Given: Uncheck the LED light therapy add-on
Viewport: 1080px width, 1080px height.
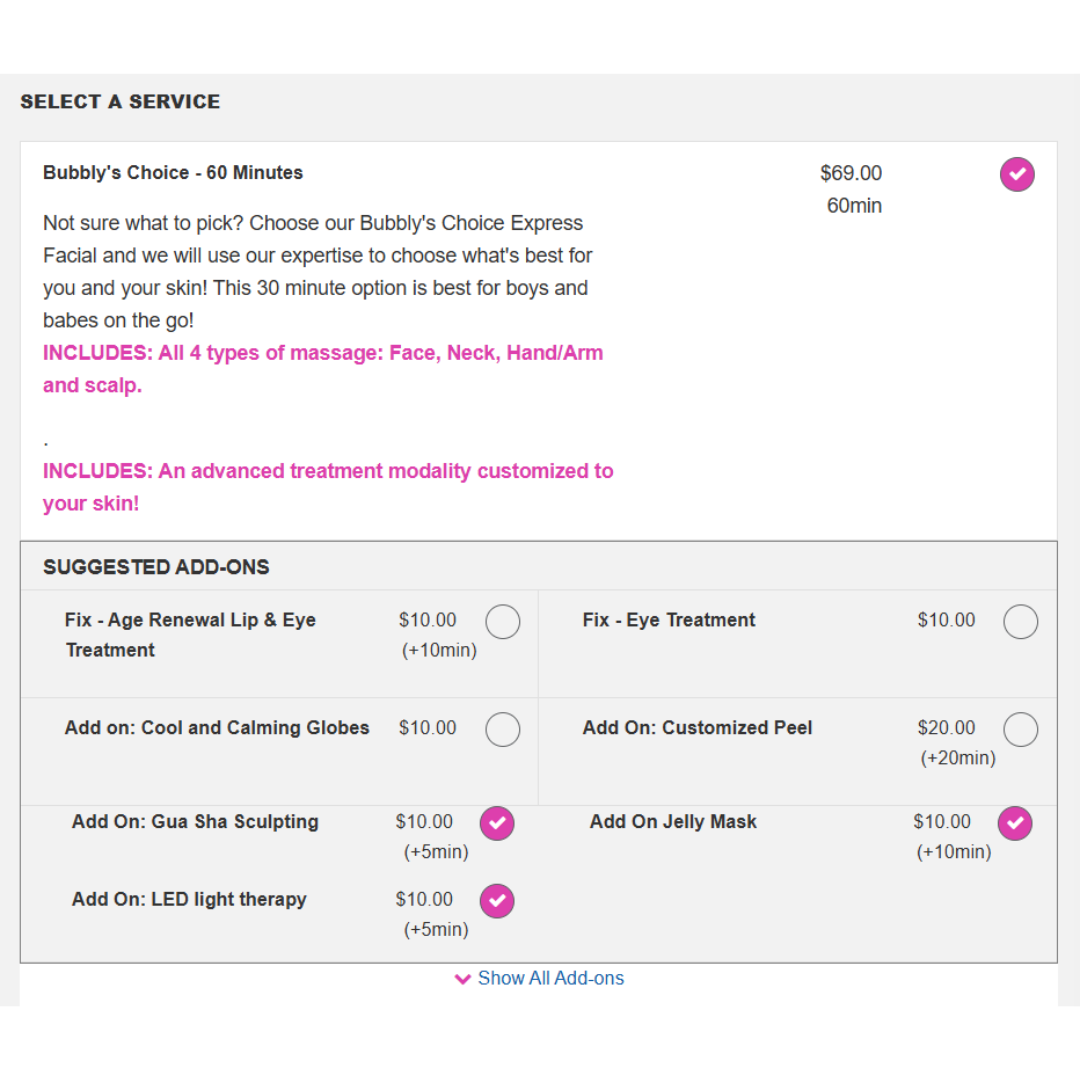Looking at the screenshot, I should [x=497, y=901].
